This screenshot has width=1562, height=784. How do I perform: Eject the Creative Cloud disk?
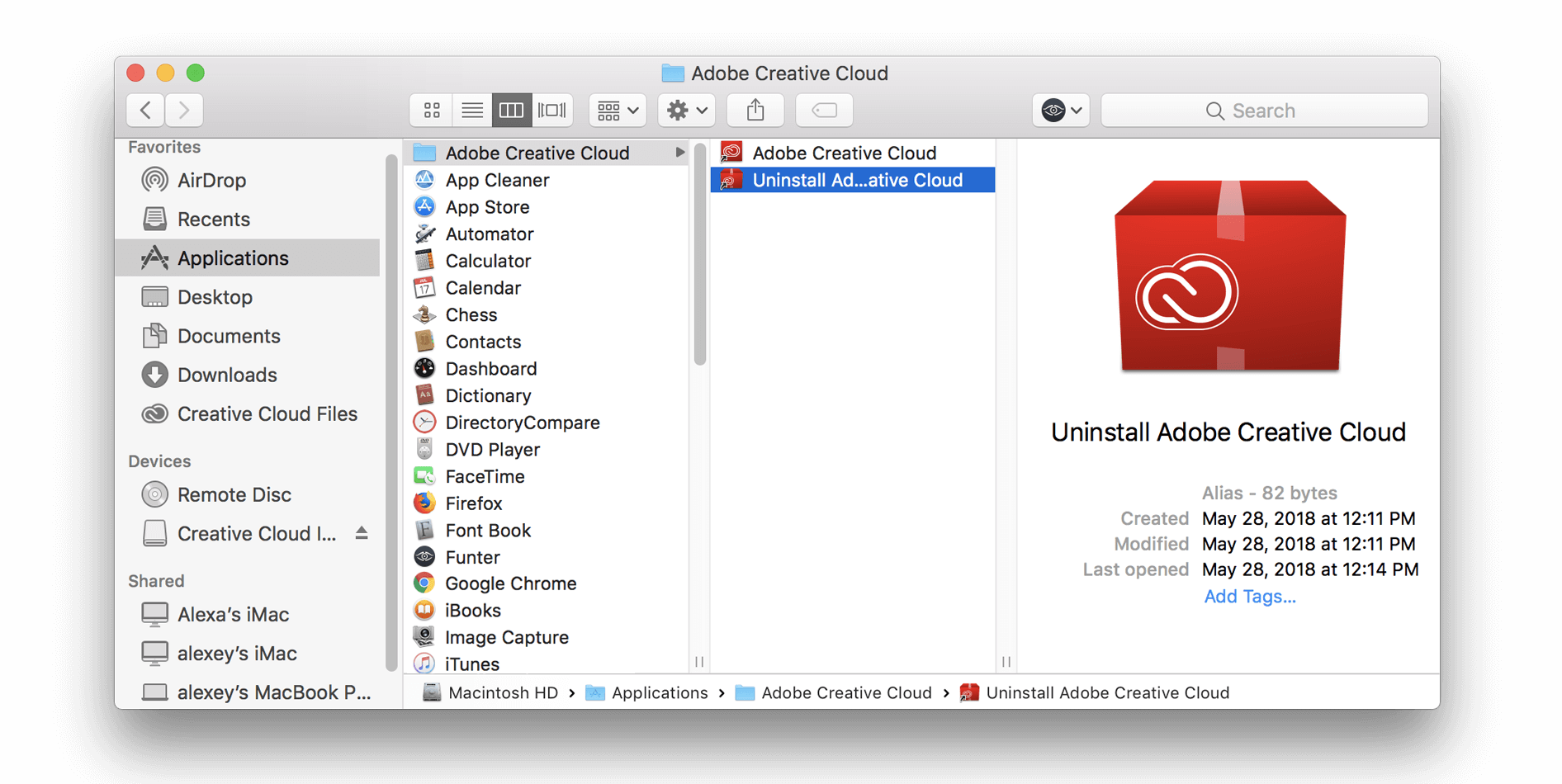pyautogui.click(x=362, y=533)
